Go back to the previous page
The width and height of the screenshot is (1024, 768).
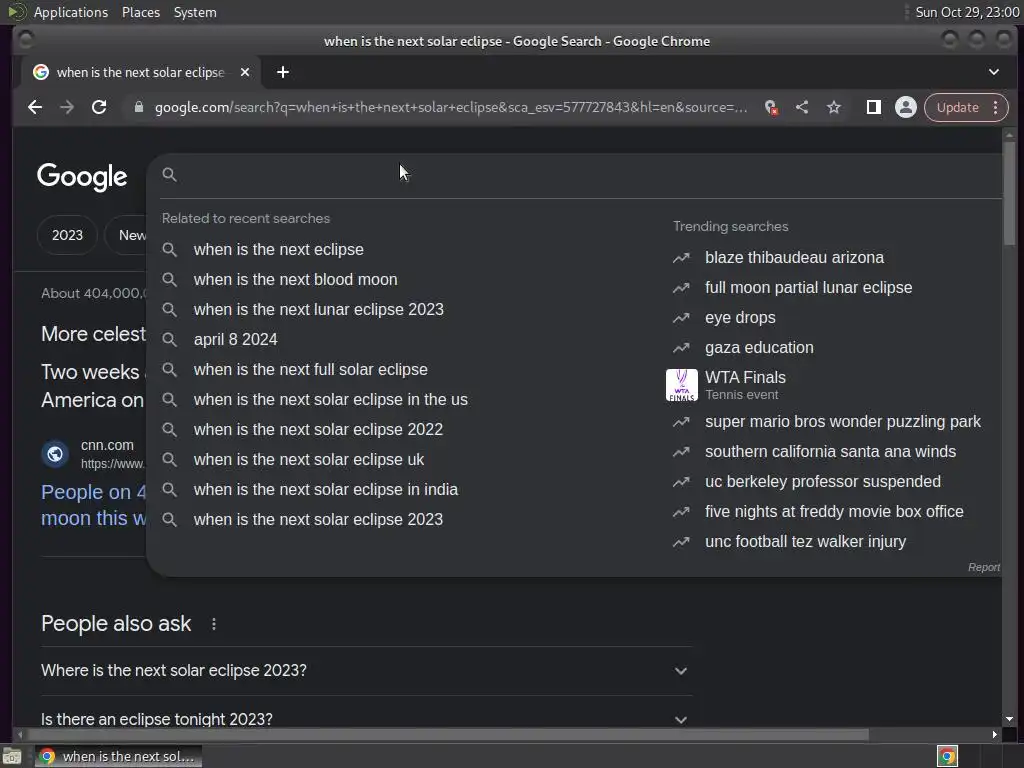35,107
